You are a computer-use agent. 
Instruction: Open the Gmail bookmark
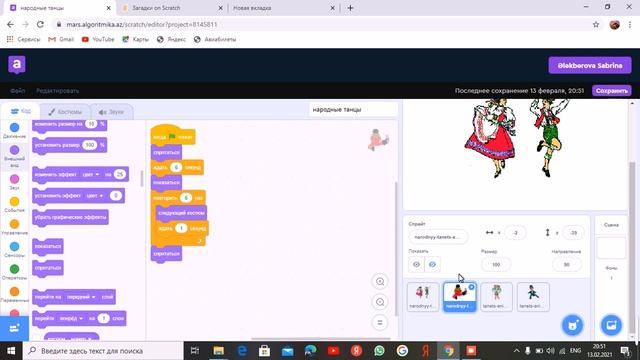click(61, 39)
